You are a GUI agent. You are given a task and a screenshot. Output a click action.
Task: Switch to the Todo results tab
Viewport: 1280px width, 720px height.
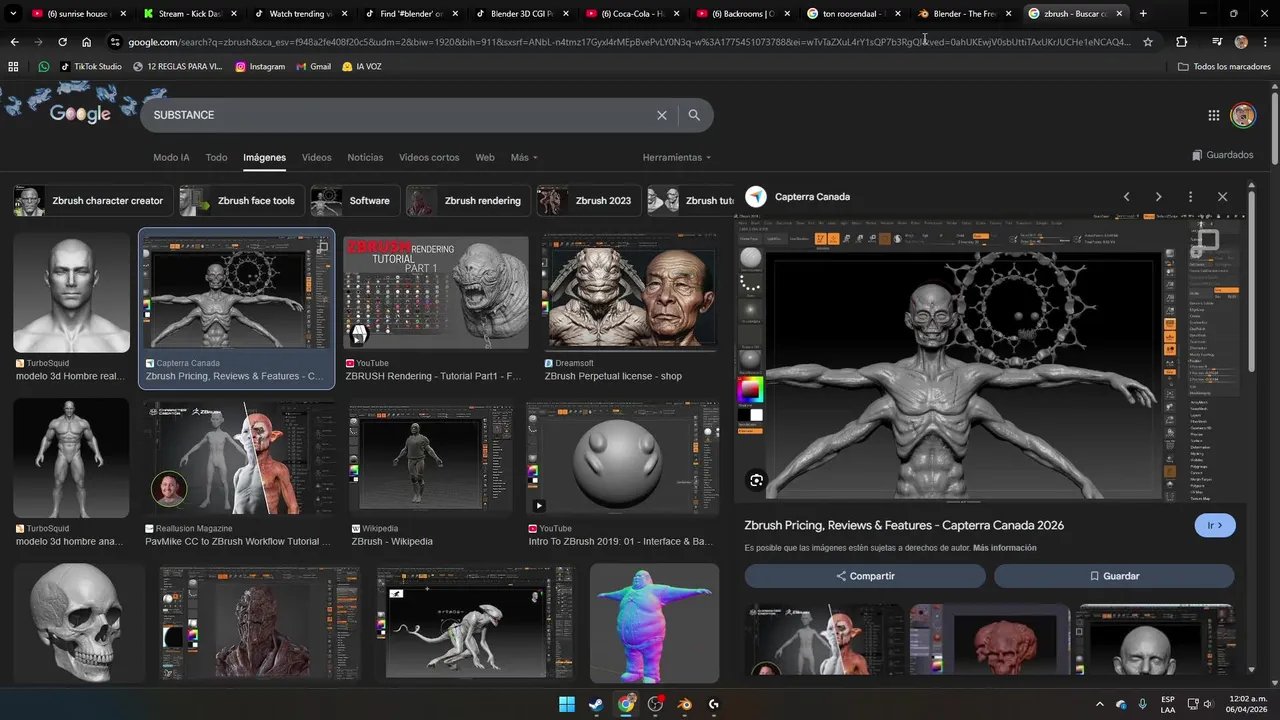(x=216, y=157)
